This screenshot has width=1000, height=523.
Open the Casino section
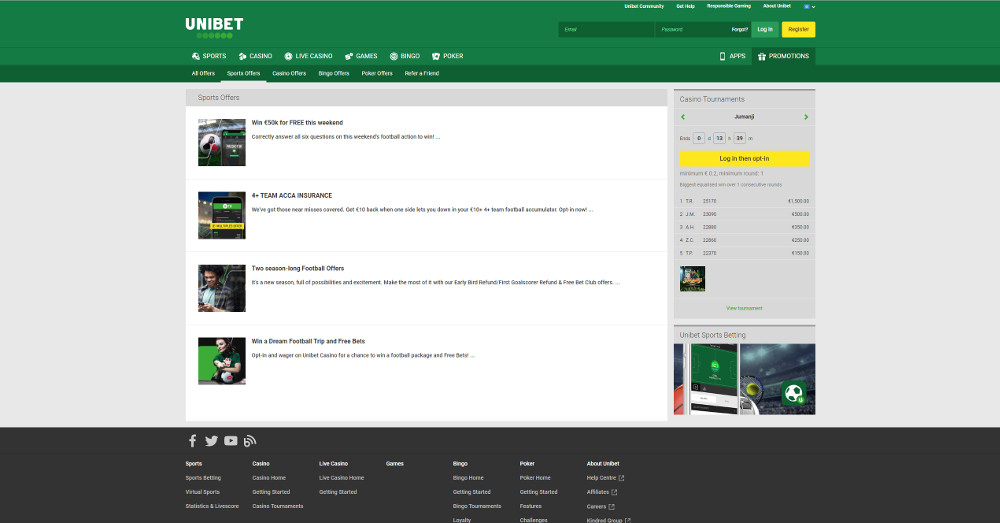(x=256, y=56)
